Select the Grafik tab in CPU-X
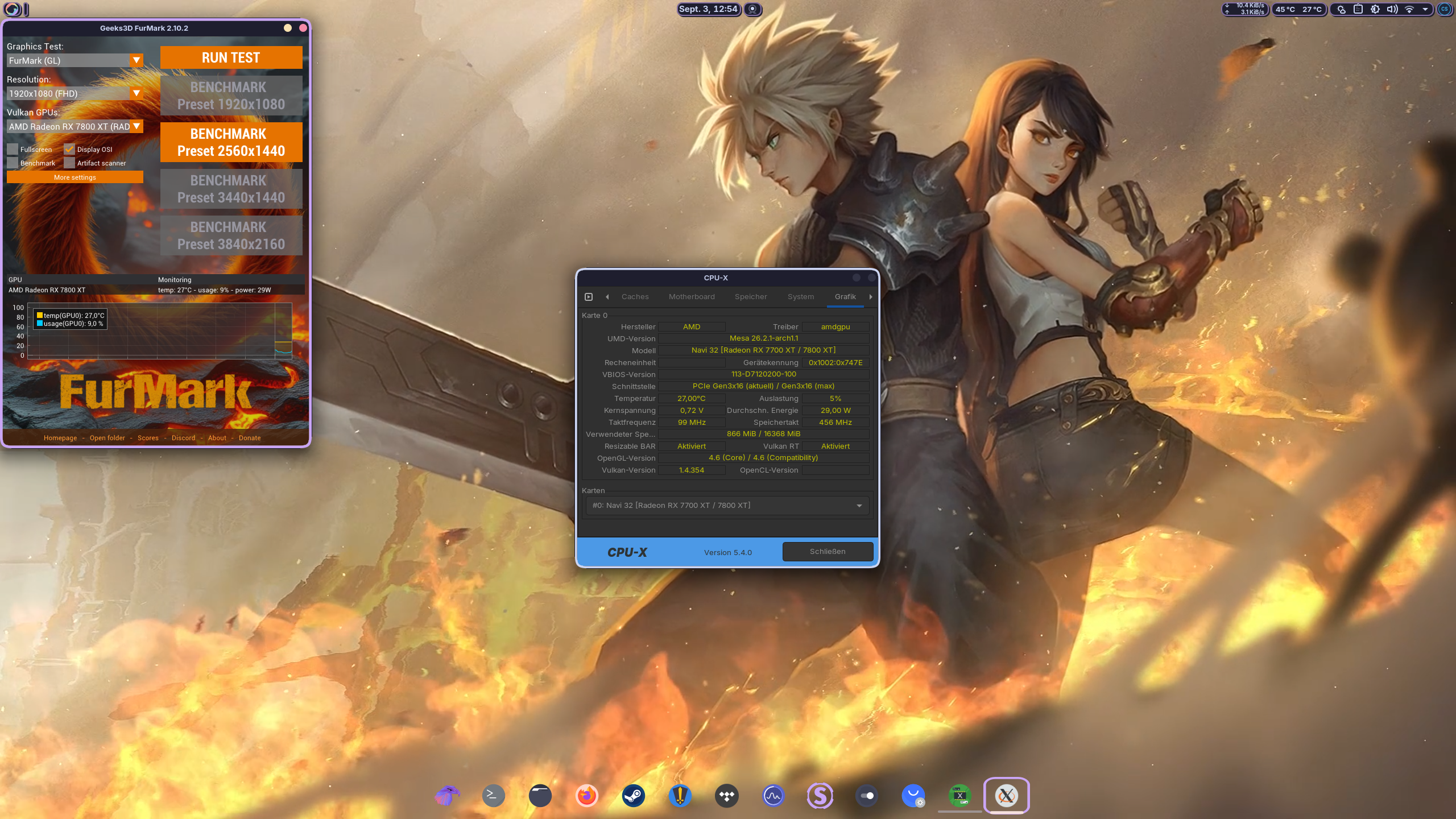 click(x=845, y=297)
